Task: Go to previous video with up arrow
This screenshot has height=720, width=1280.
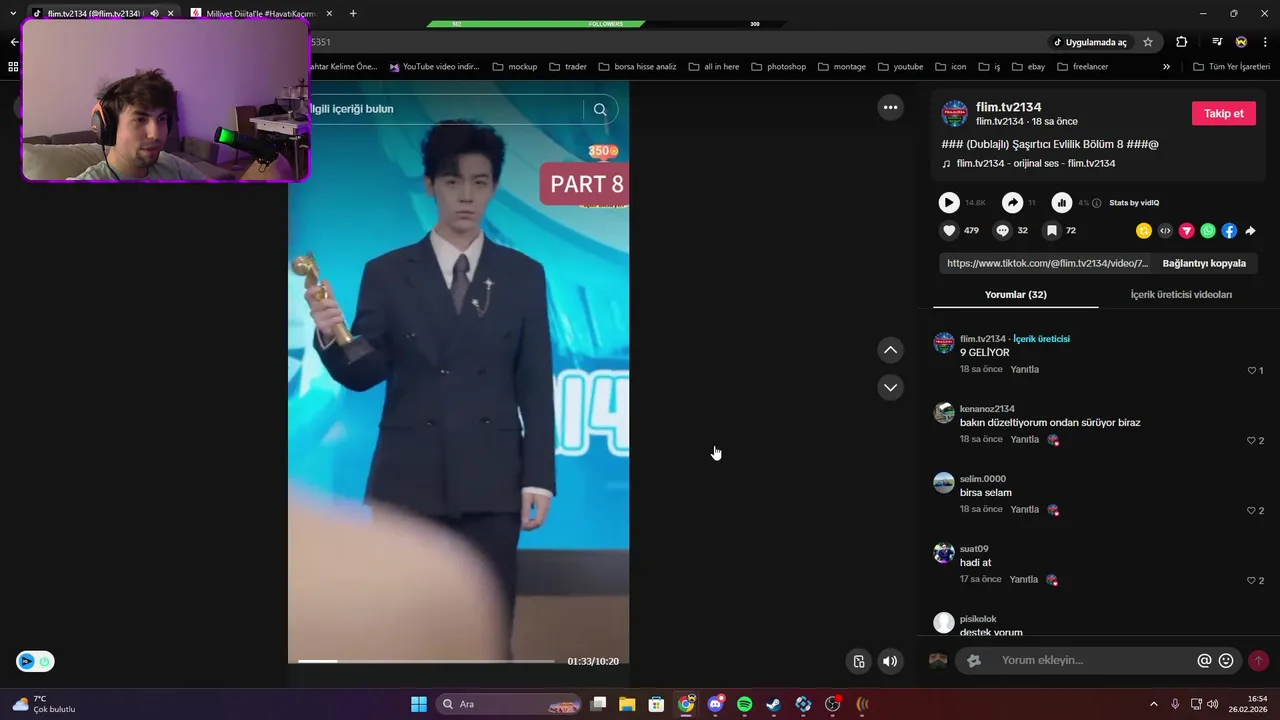Action: (890, 350)
